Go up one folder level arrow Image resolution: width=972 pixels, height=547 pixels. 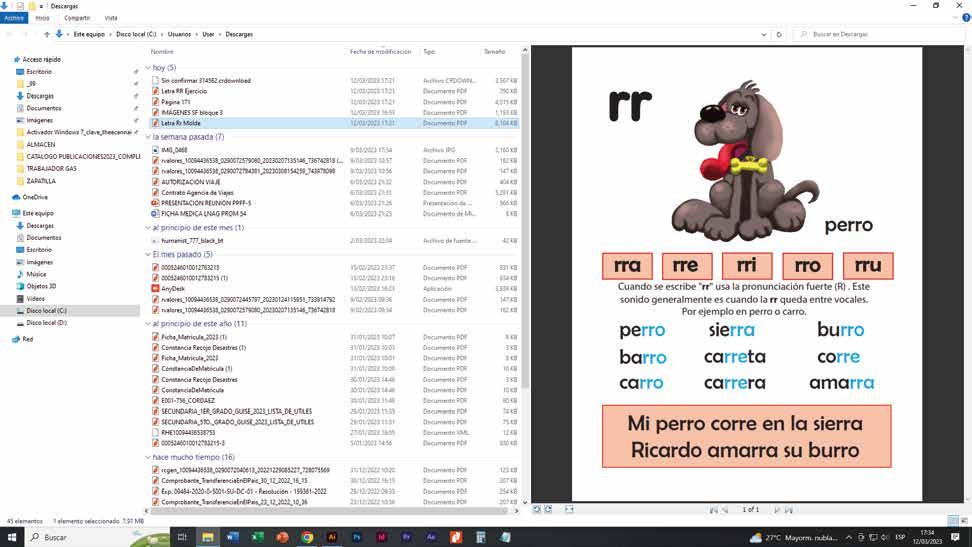pos(46,34)
